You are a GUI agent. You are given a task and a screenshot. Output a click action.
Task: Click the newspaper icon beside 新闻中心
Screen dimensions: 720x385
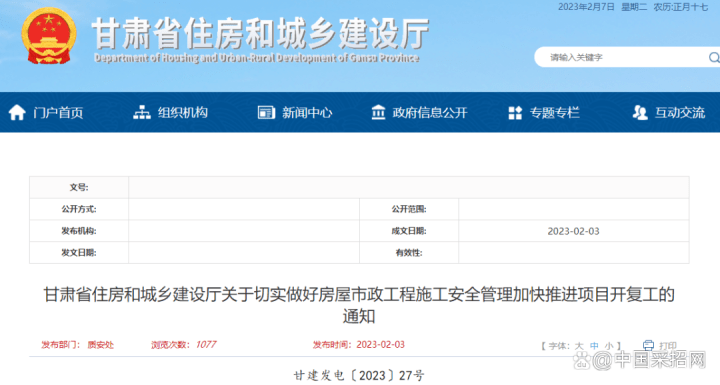(266, 113)
